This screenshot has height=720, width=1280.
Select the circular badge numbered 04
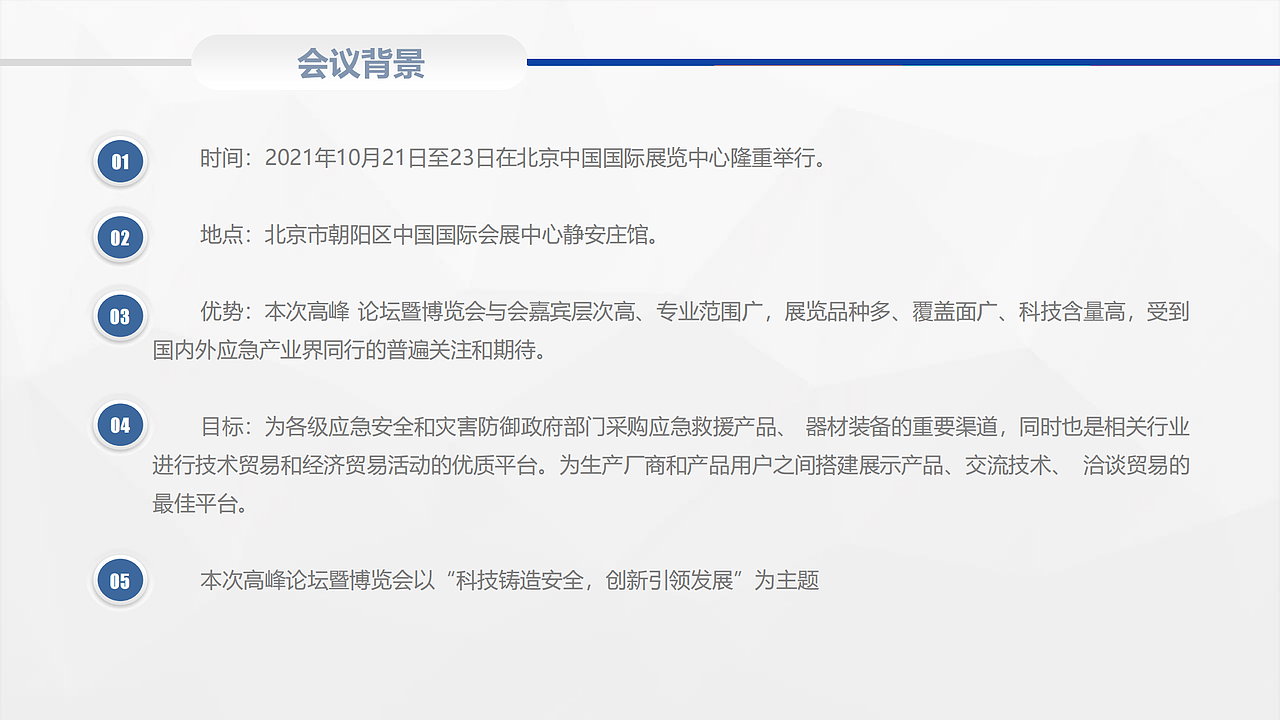pyautogui.click(x=120, y=424)
